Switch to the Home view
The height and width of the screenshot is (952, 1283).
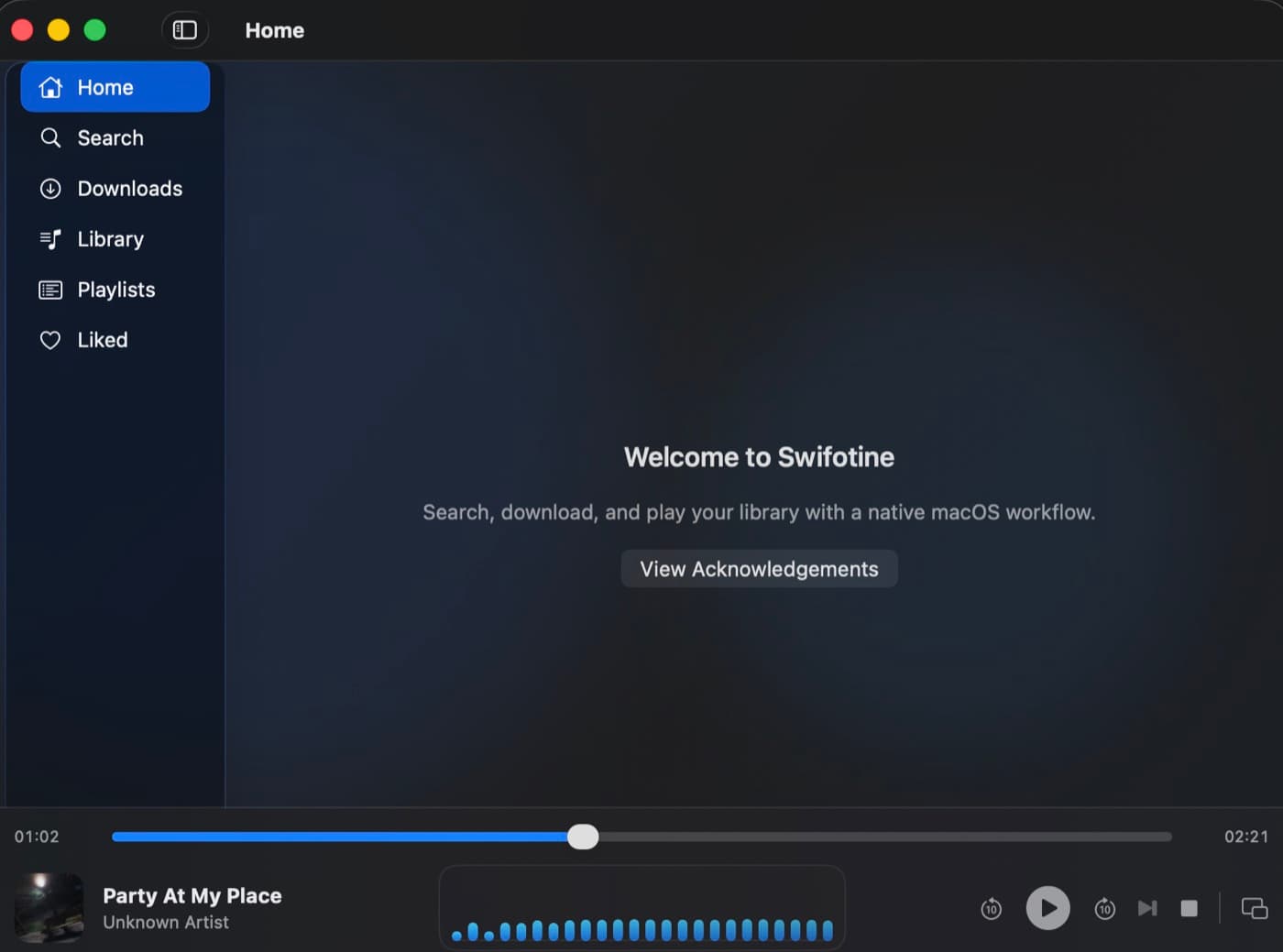pos(104,86)
